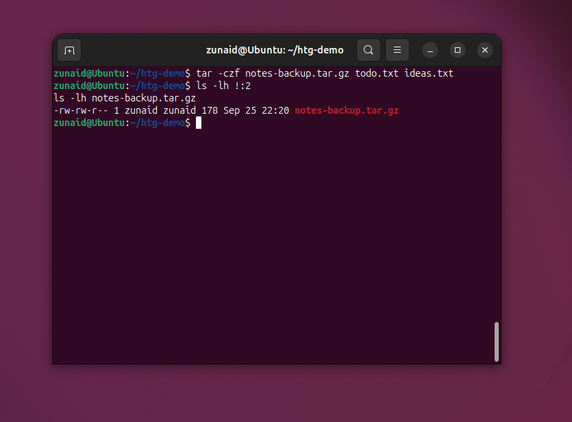Click the !:2 history expansion text

243,86
